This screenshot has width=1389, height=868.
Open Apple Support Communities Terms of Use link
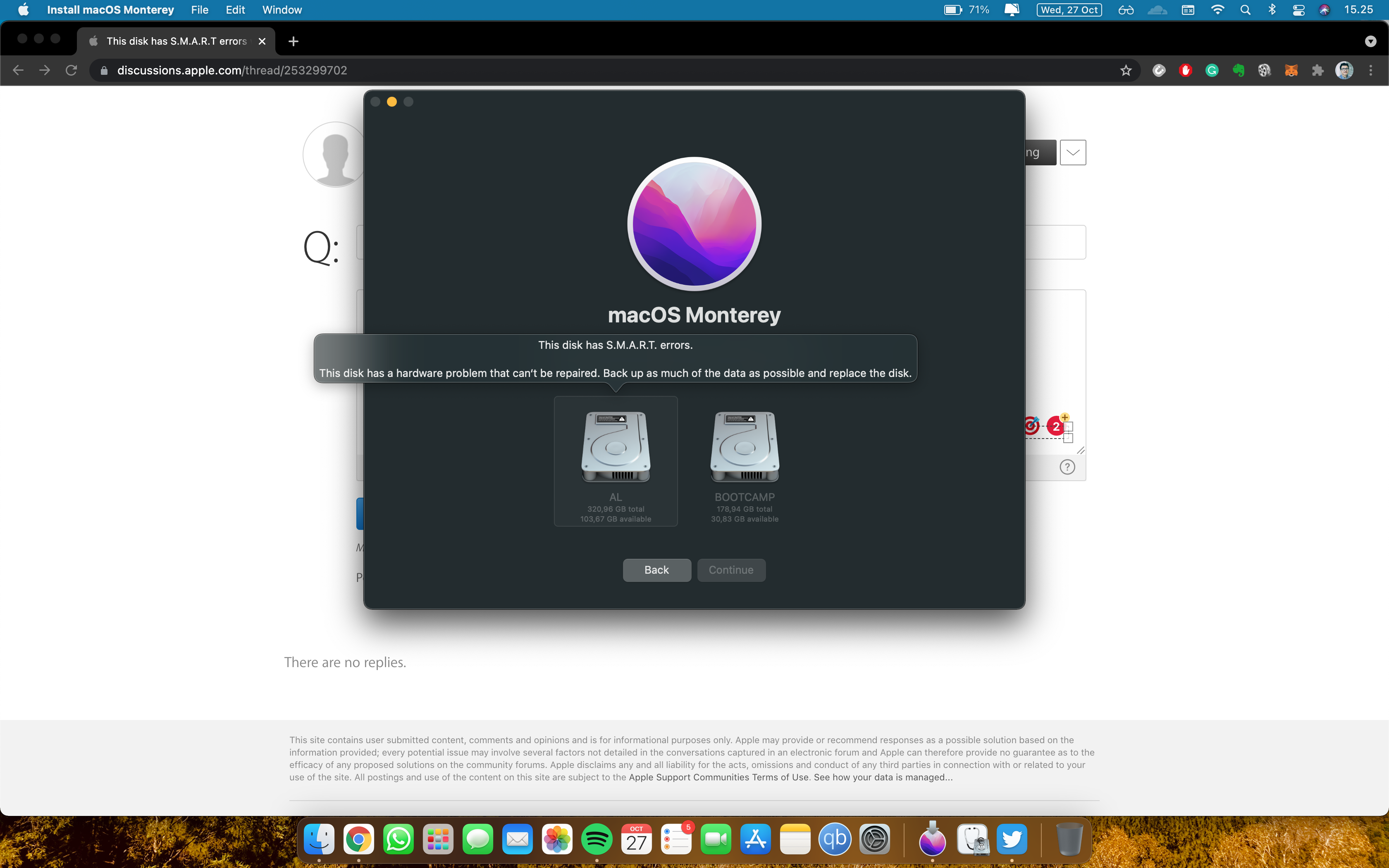click(718, 777)
